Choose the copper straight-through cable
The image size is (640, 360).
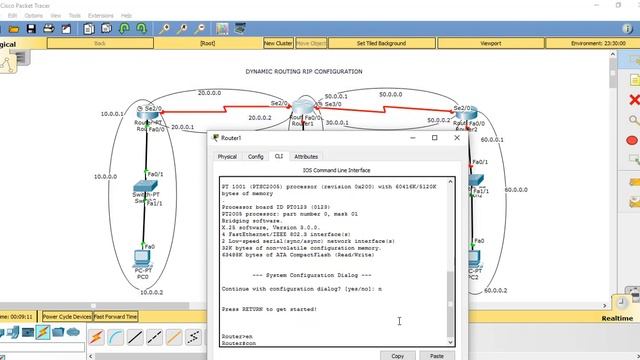click(x=135, y=337)
